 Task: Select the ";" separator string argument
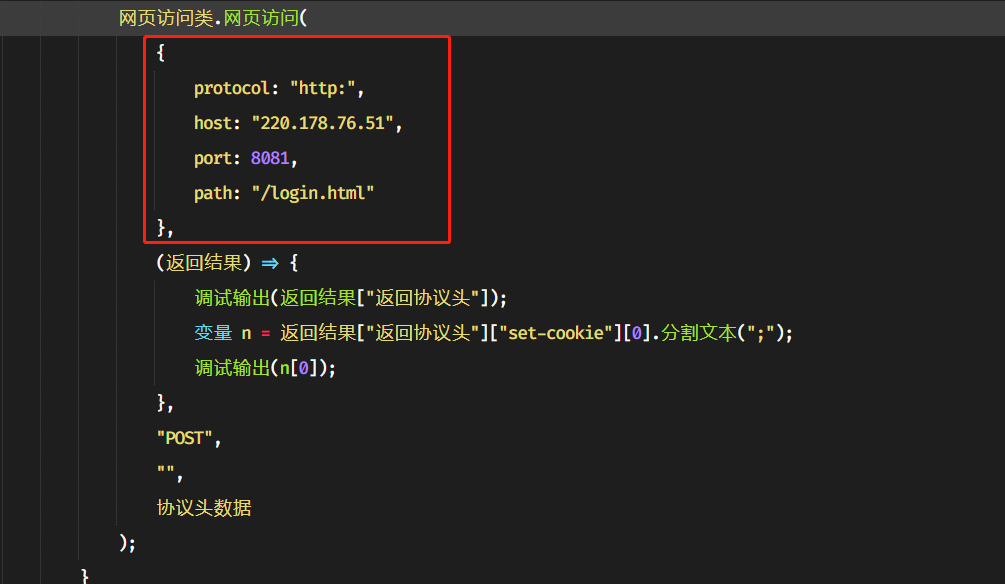coord(761,333)
